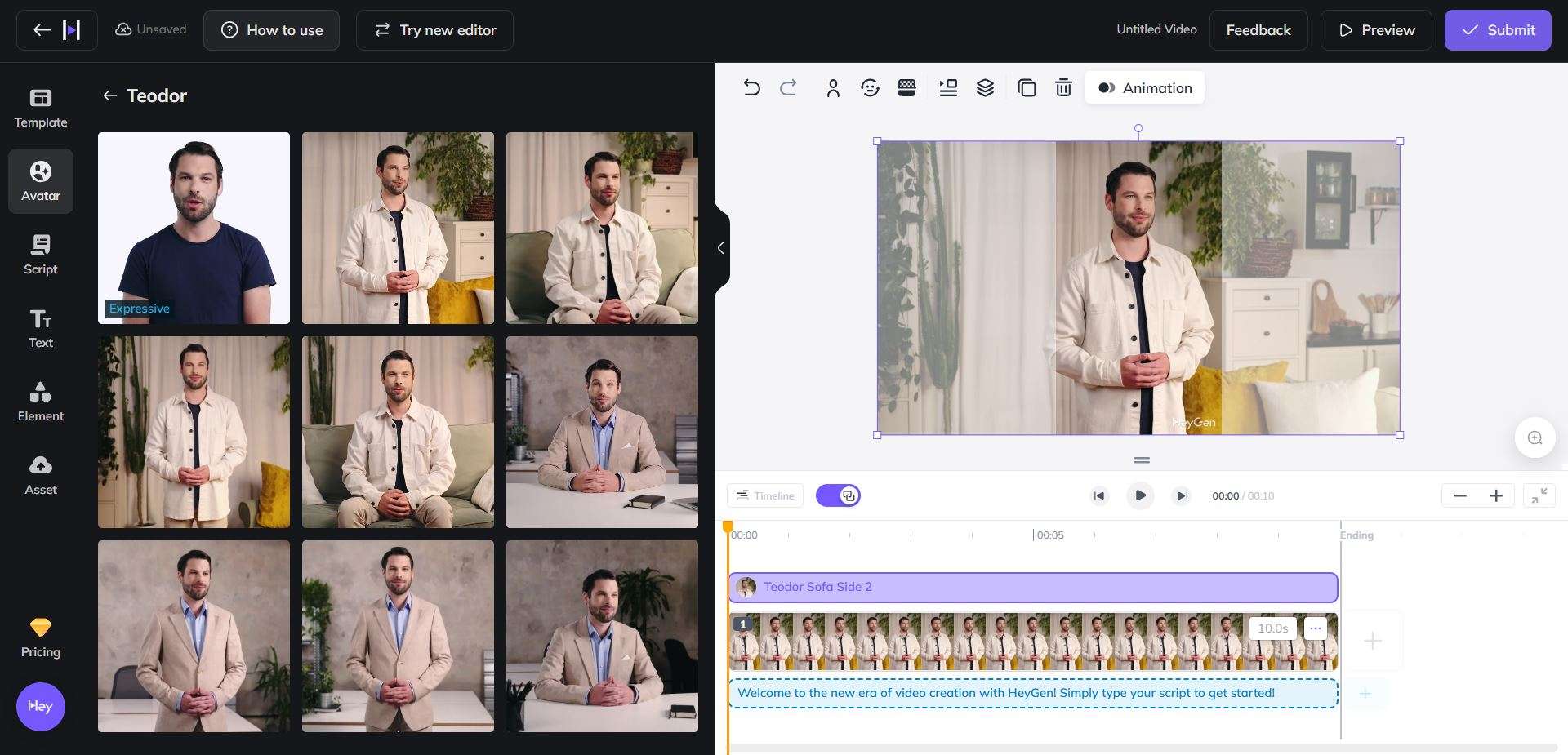
Task: Redo the last action
Action: click(x=788, y=87)
